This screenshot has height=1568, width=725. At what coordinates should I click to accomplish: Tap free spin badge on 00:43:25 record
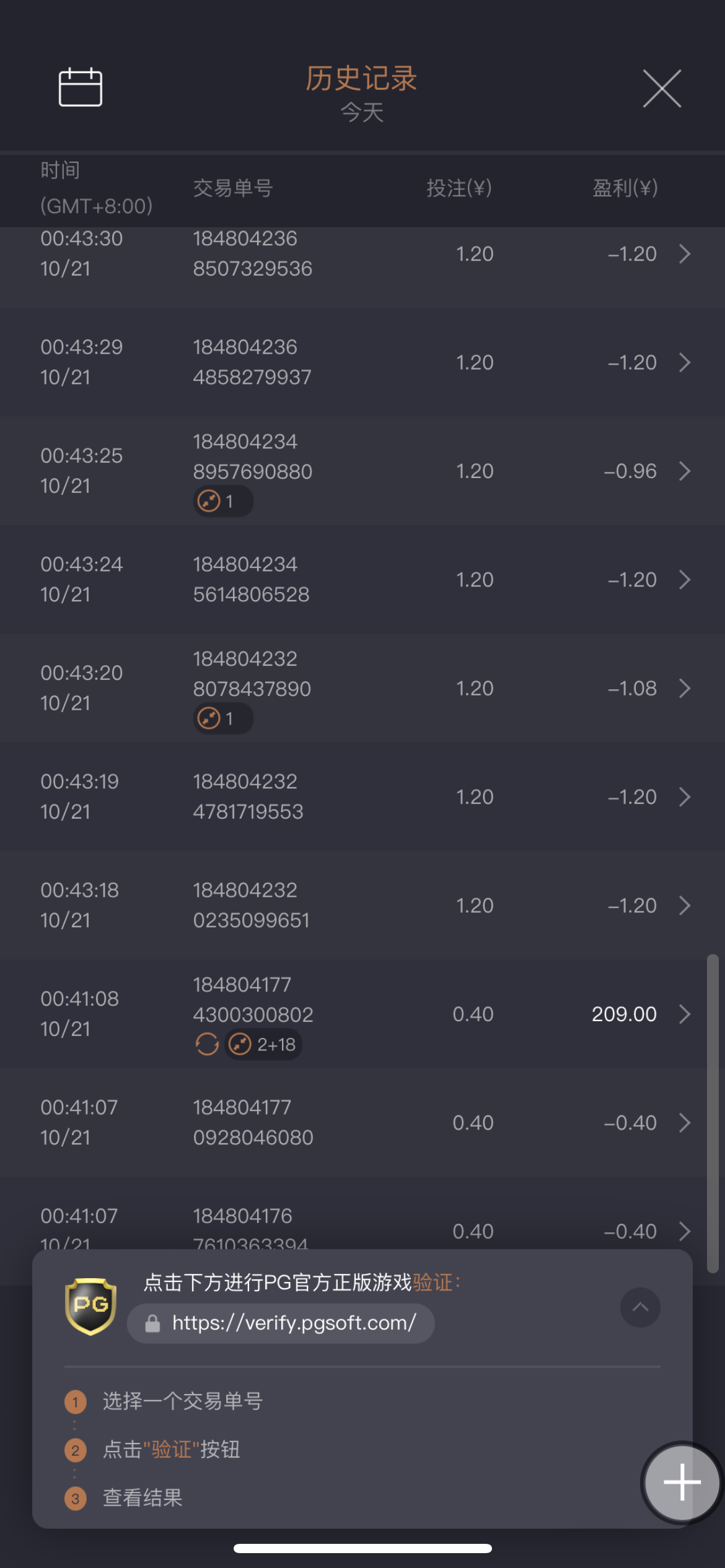coord(222,501)
